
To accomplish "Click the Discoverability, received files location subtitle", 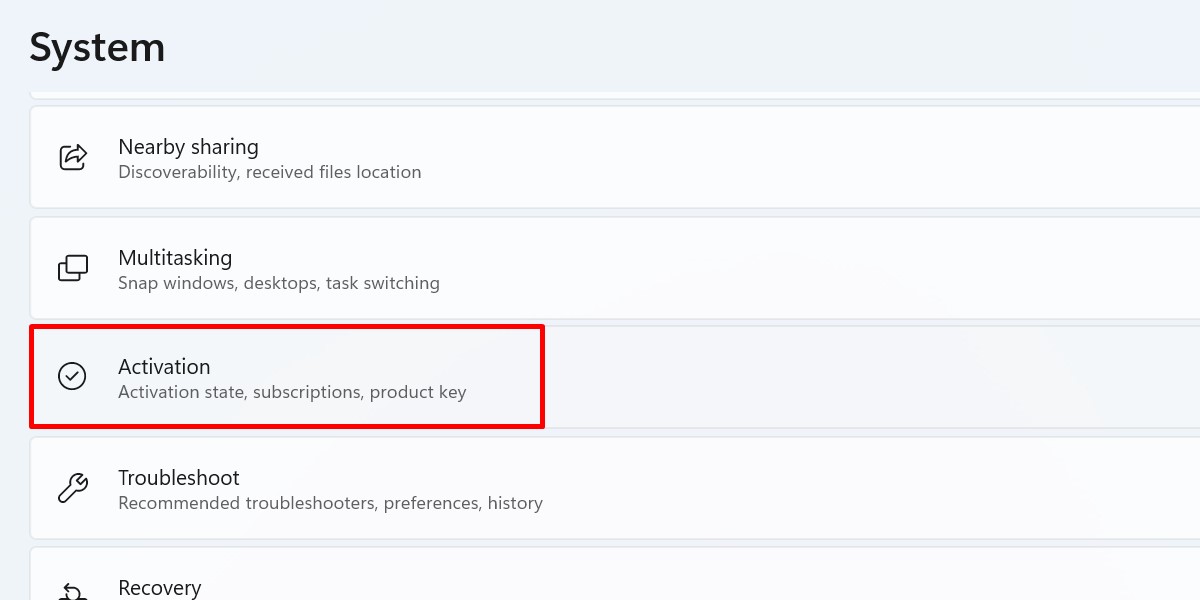I will [270, 172].
